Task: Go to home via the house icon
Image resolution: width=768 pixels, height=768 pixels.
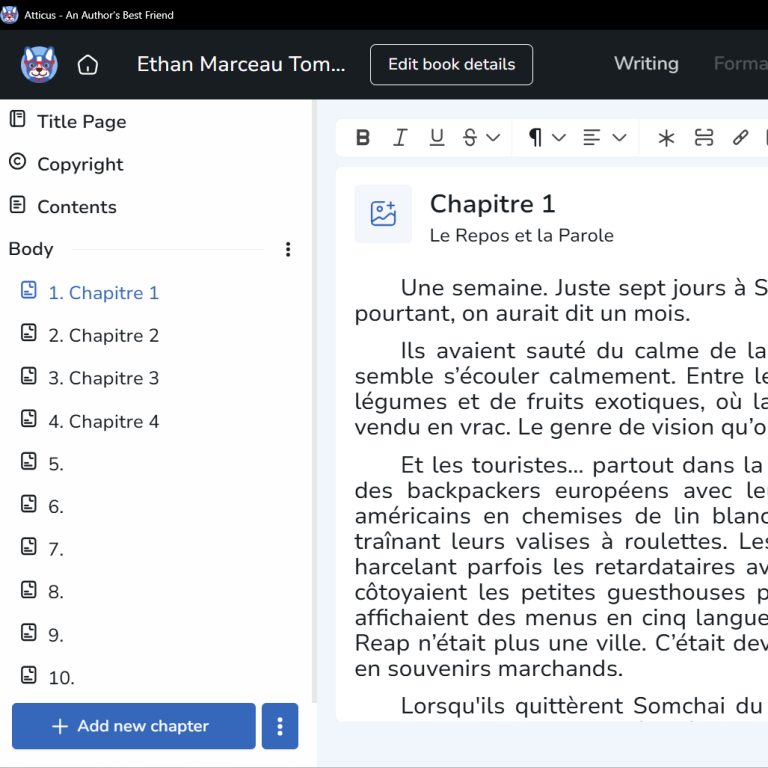Action: coord(88,65)
